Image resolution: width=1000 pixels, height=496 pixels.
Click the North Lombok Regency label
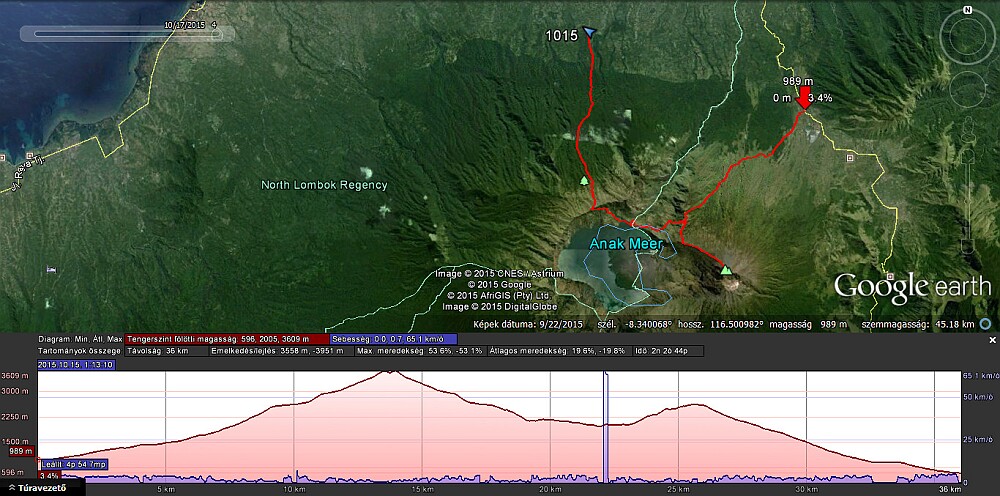tap(323, 185)
